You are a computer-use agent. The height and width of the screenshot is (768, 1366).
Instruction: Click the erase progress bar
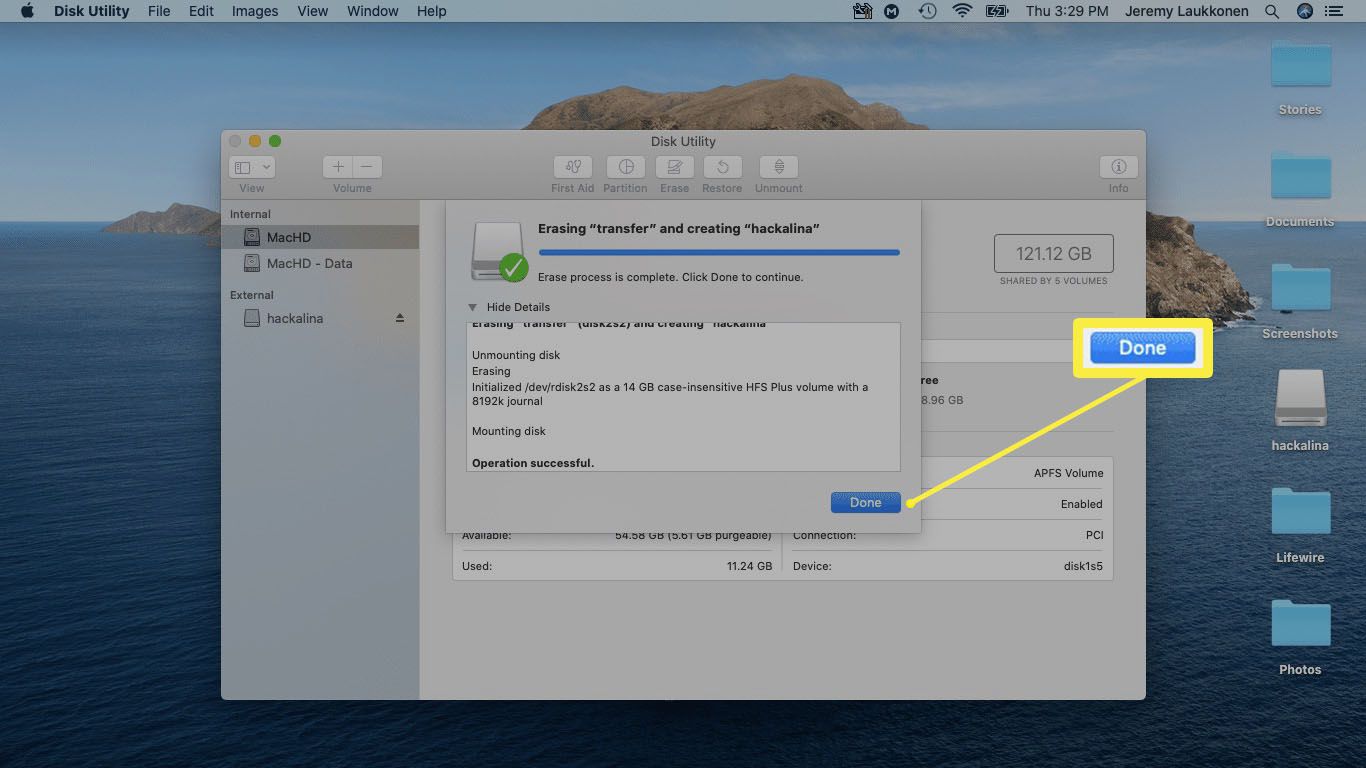[x=718, y=253]
